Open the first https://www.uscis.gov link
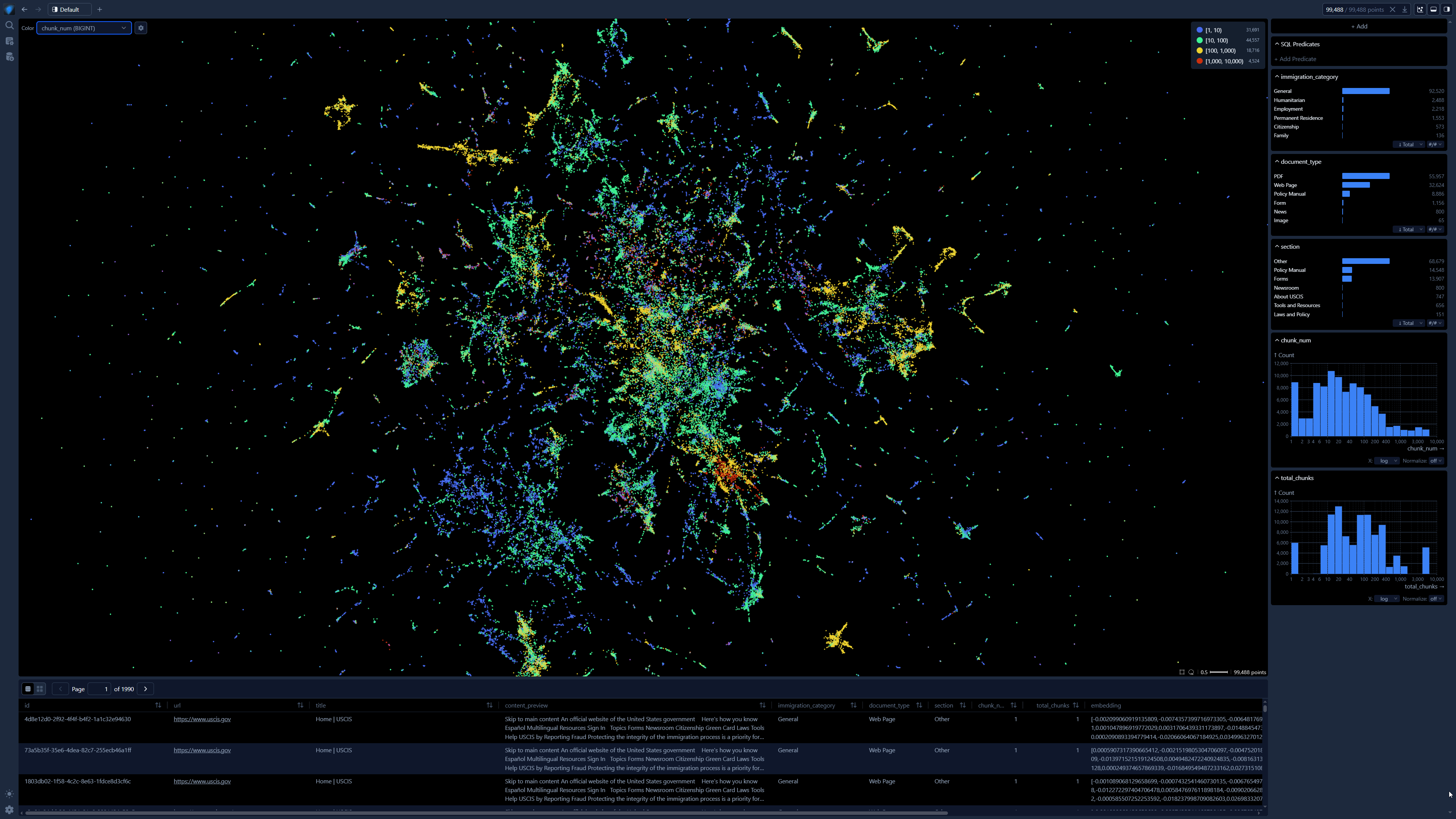 pyautogui.click(x=202, y=719)
